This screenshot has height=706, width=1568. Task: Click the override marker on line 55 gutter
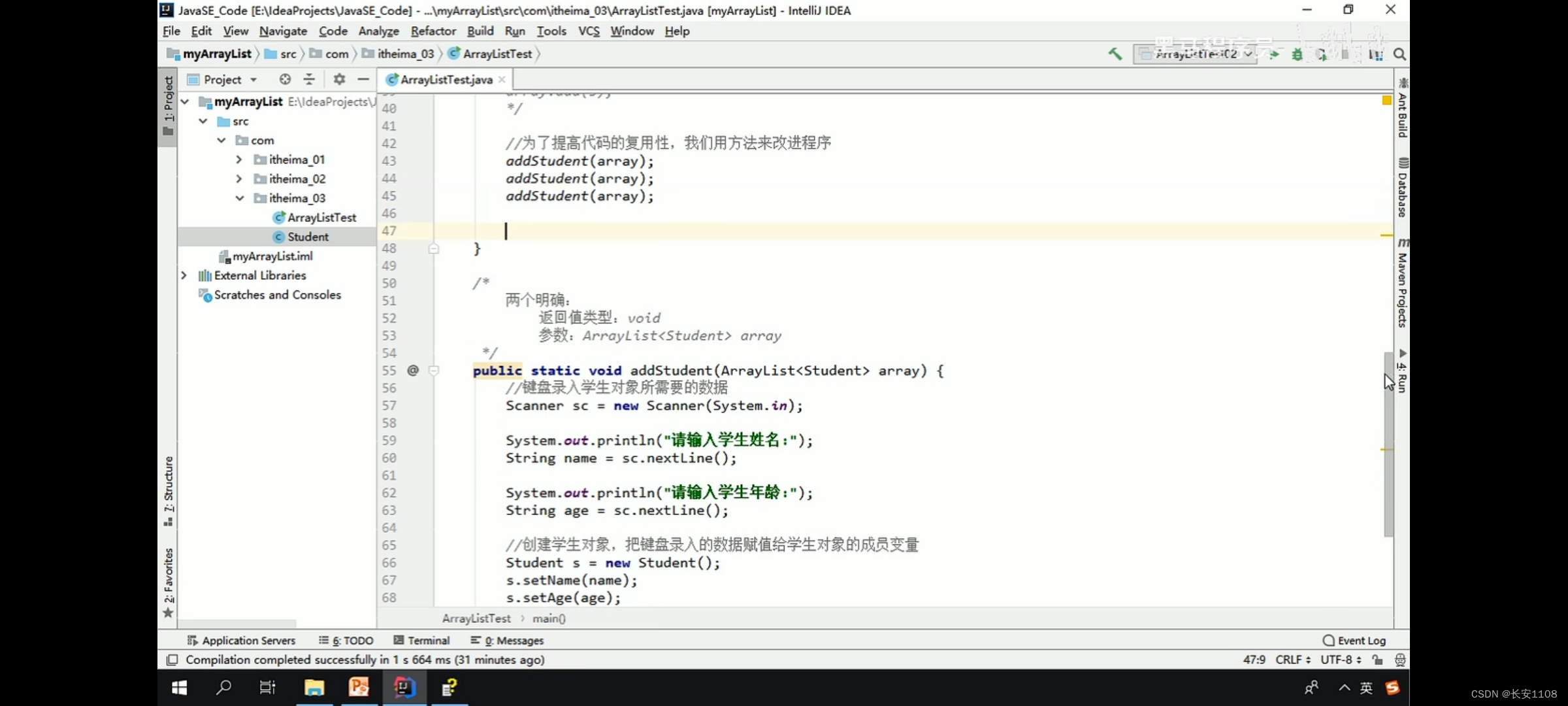click(x=413, y=370)
